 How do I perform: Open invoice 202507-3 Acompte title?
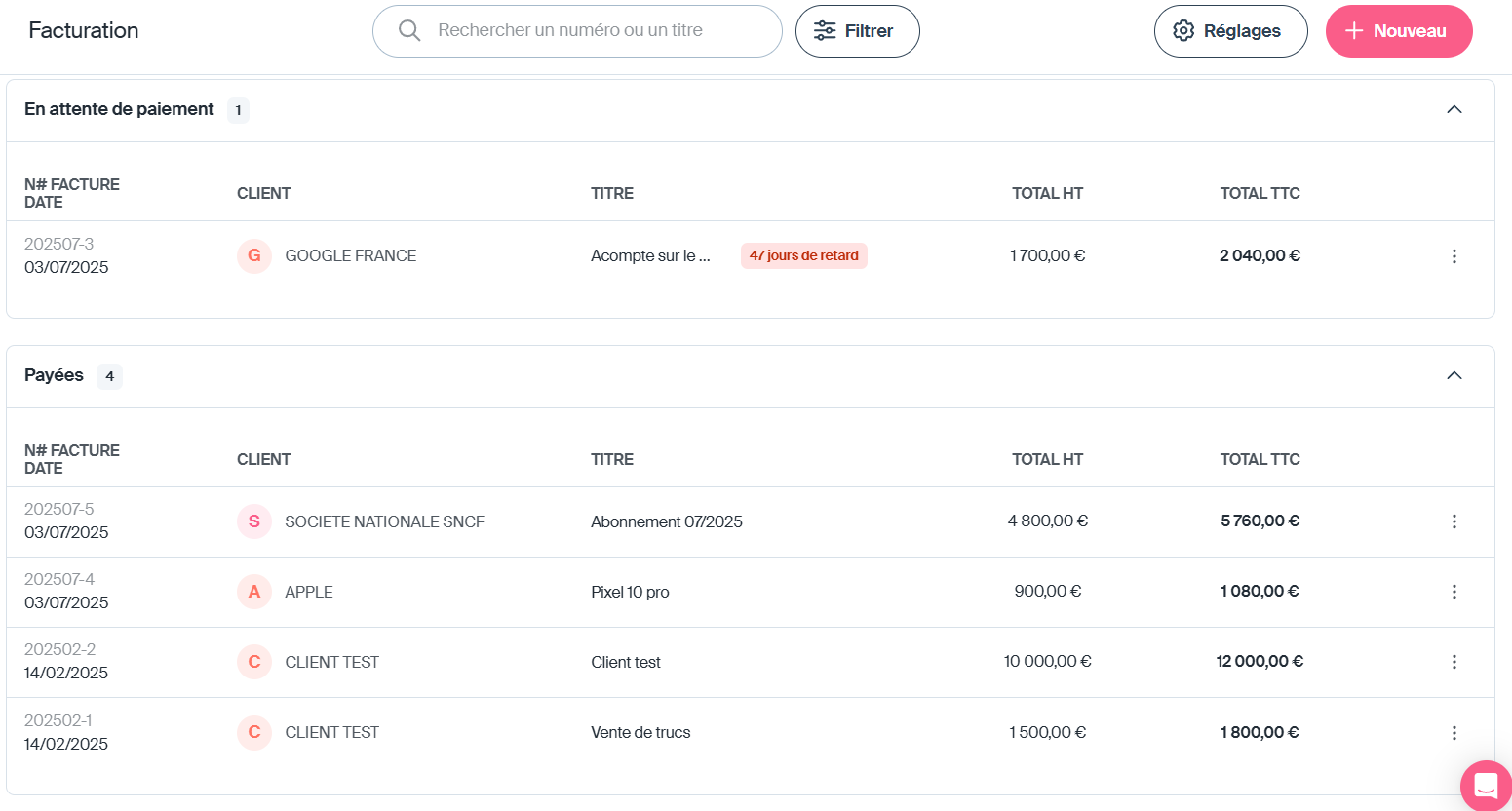(650, 256)
